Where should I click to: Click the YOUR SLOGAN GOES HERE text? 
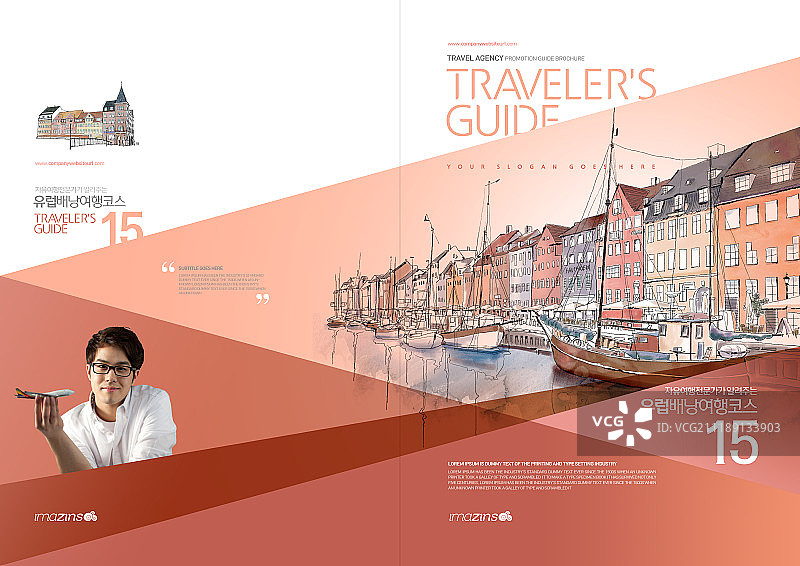[x=551, y=165]
